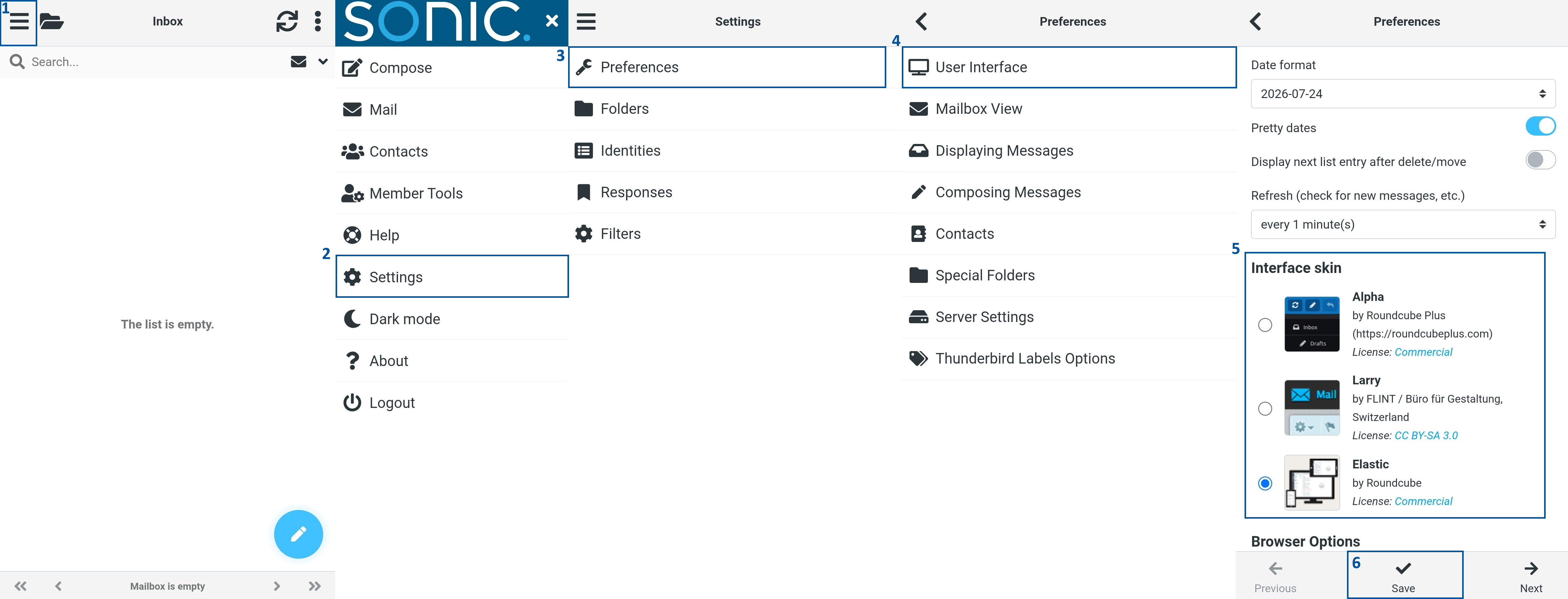This screenshot has height=599, width=1568.
Task: Open the Mailbox View preferences section
Action: click(1069, 109)
